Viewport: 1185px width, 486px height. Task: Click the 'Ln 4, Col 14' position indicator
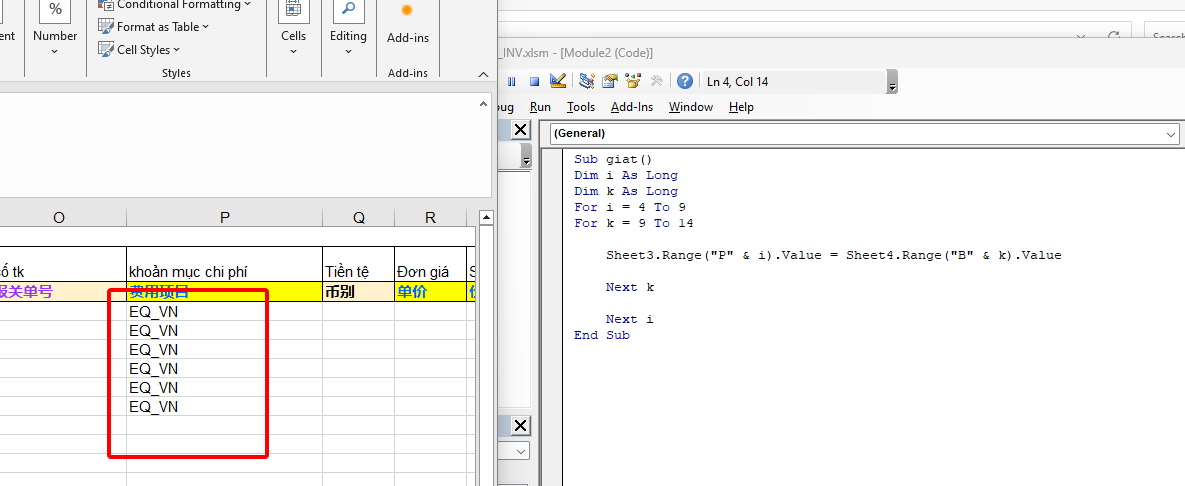point(738,82)
